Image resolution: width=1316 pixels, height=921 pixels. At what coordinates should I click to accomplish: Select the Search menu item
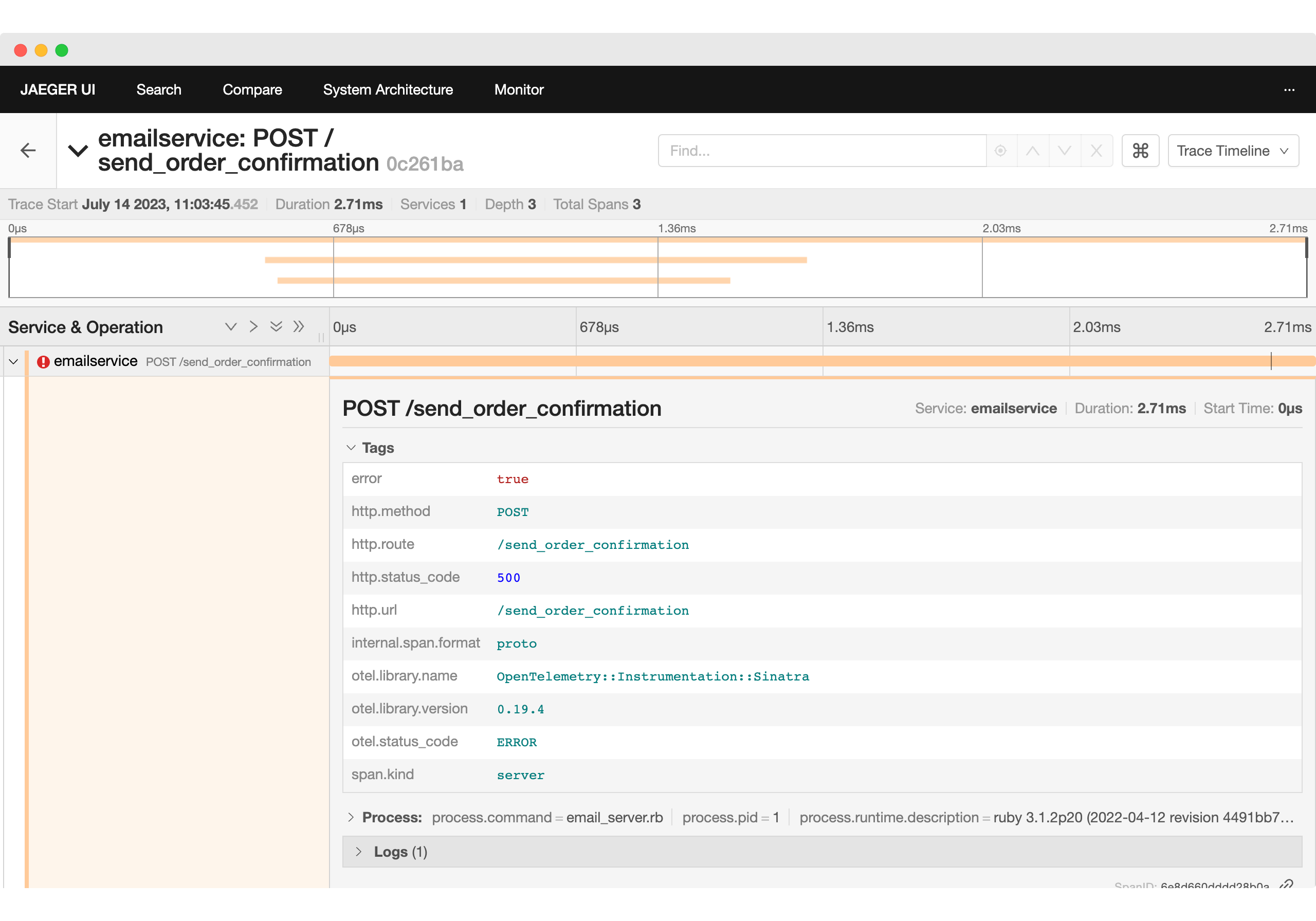159,90
